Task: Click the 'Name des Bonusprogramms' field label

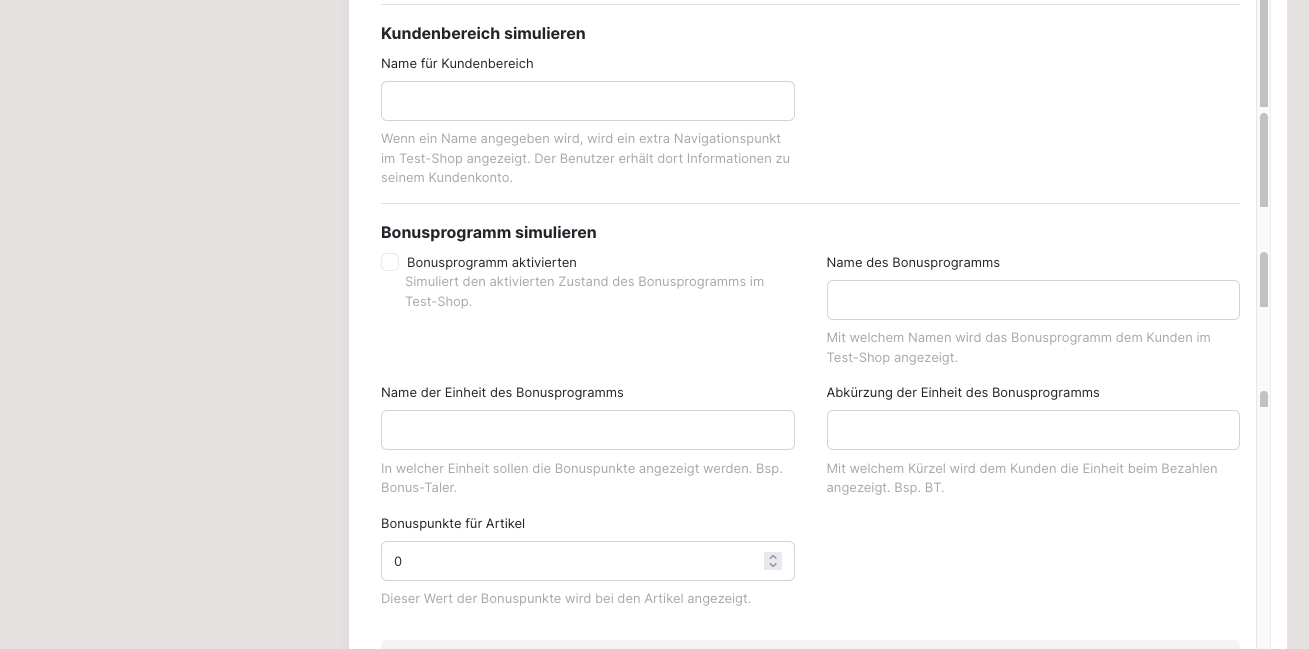Action: click(913, 262)
